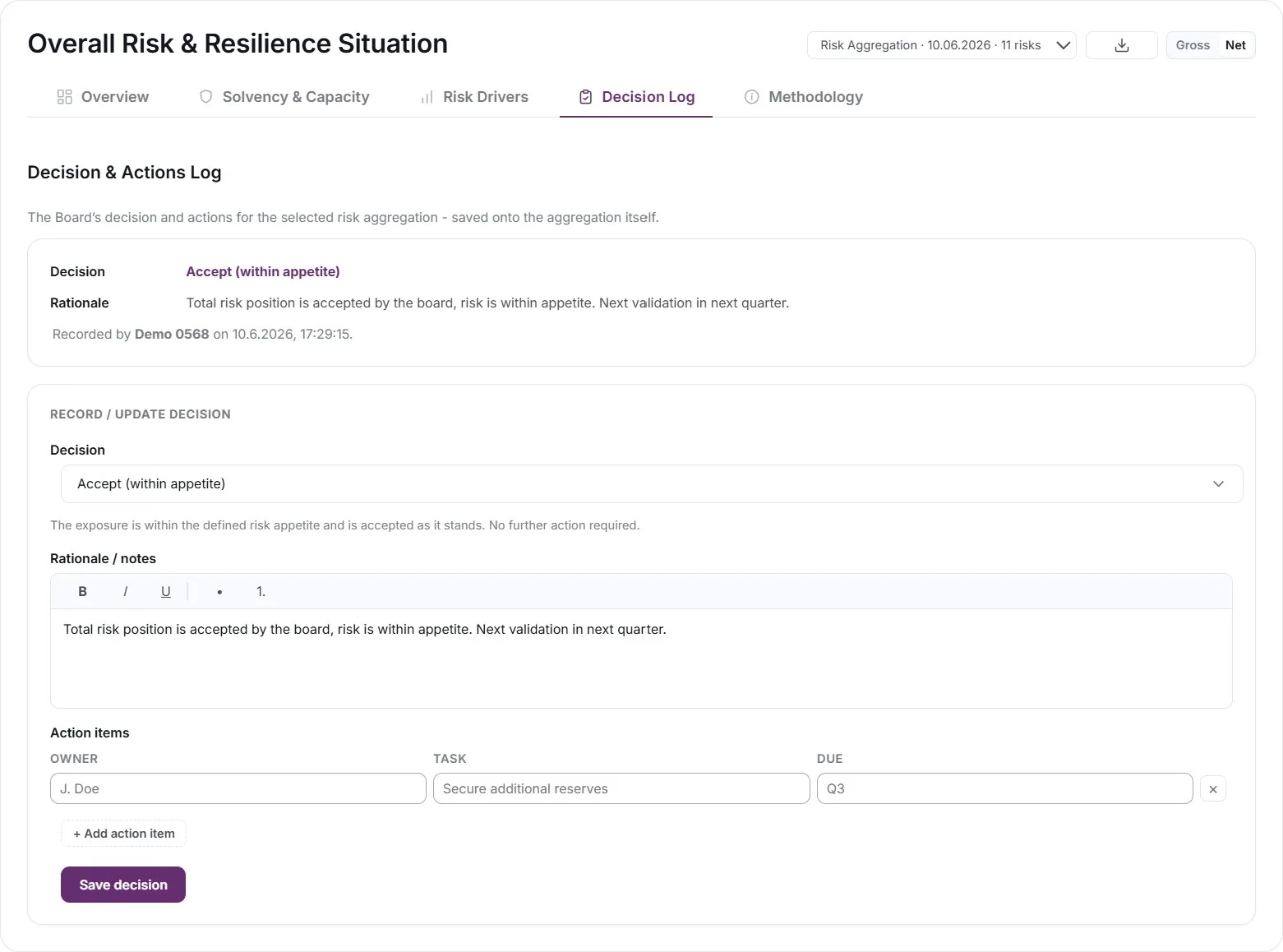Open the Overview tab
This screenshot has width=1283, height=952.
click(103, 97)
